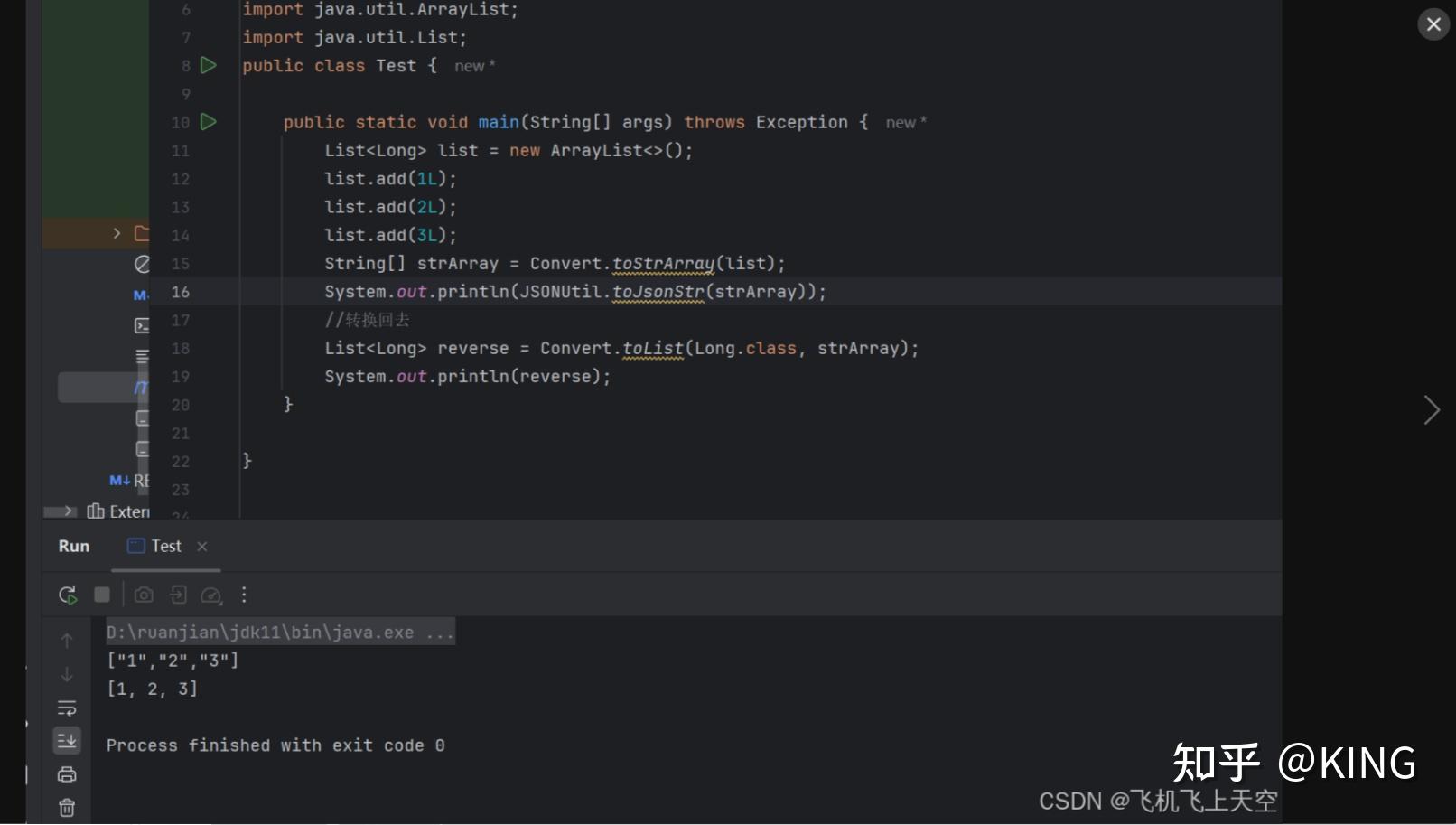Image resolution: width=1456 pixels, height=825 pixels.
Task: Rerun the Test configuration
Action: coord(68,595)
